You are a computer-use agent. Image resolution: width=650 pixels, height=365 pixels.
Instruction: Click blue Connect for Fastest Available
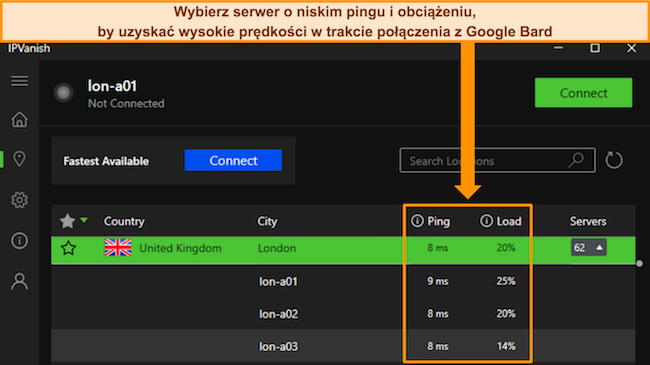coord(233,161)
